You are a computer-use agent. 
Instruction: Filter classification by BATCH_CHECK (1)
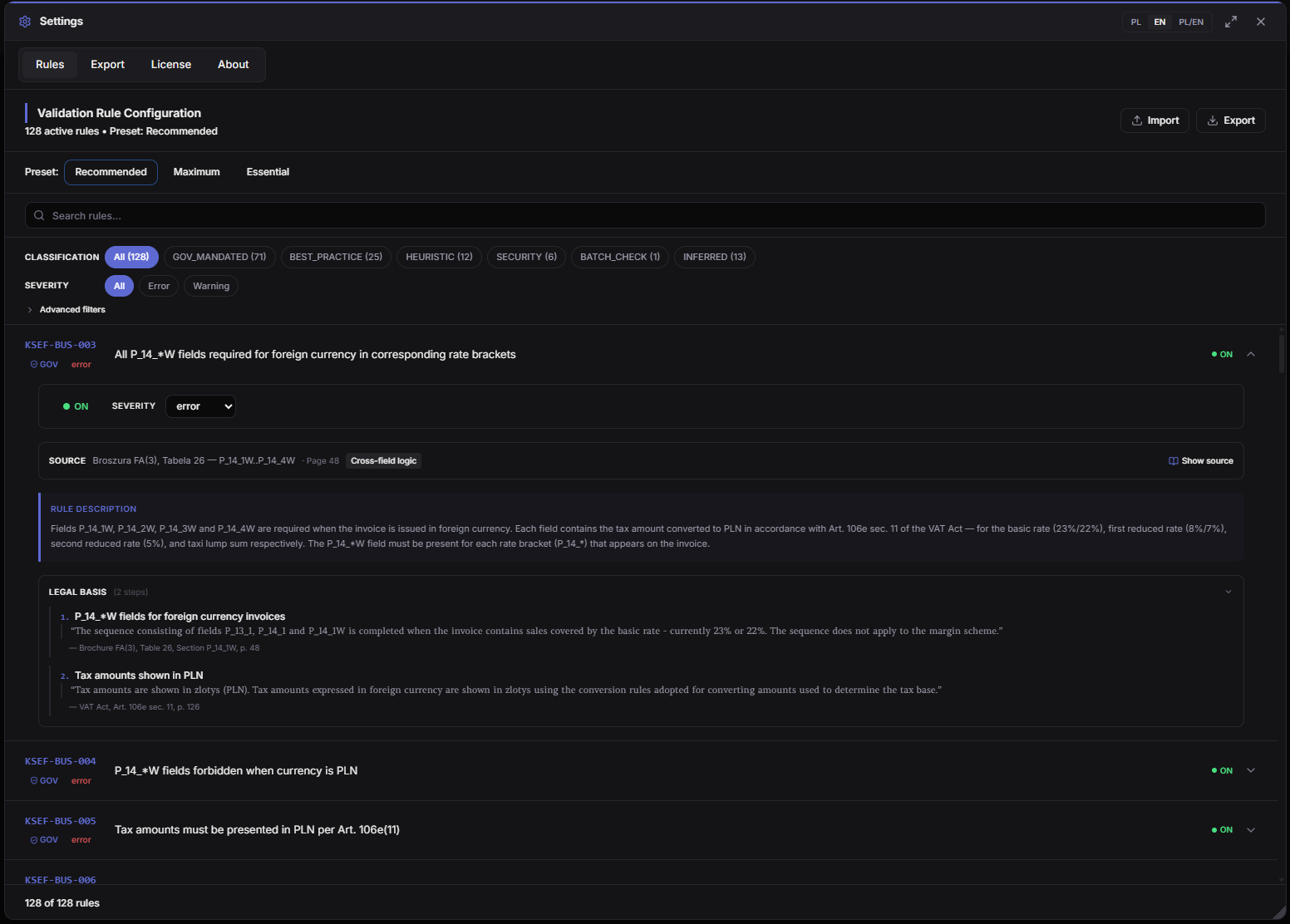coord(620,258)
